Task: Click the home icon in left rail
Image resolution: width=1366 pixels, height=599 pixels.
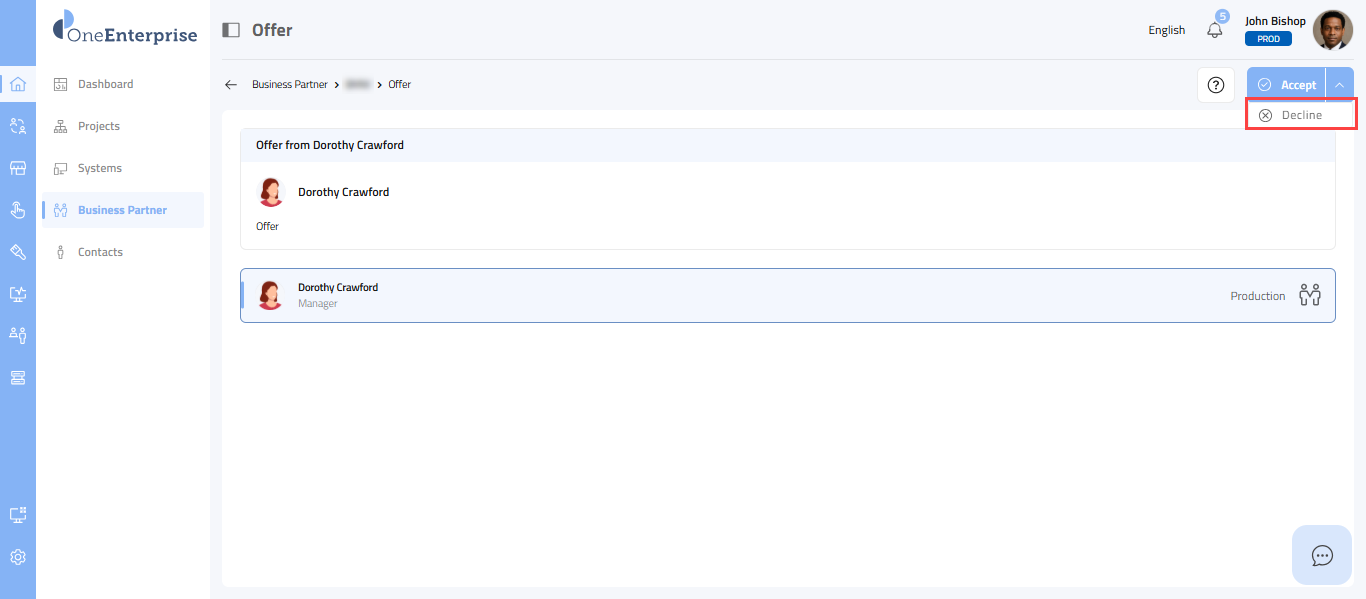Action: tap(17, 84)
